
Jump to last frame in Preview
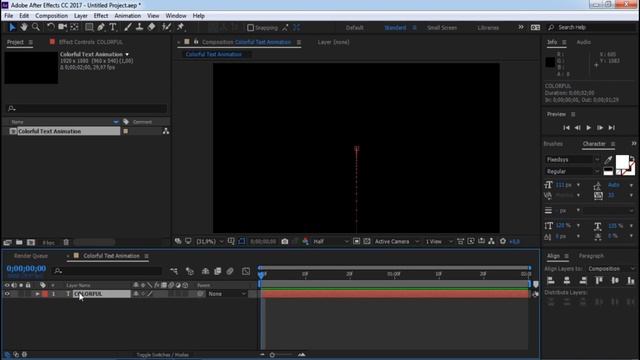[x=611, y=128]
